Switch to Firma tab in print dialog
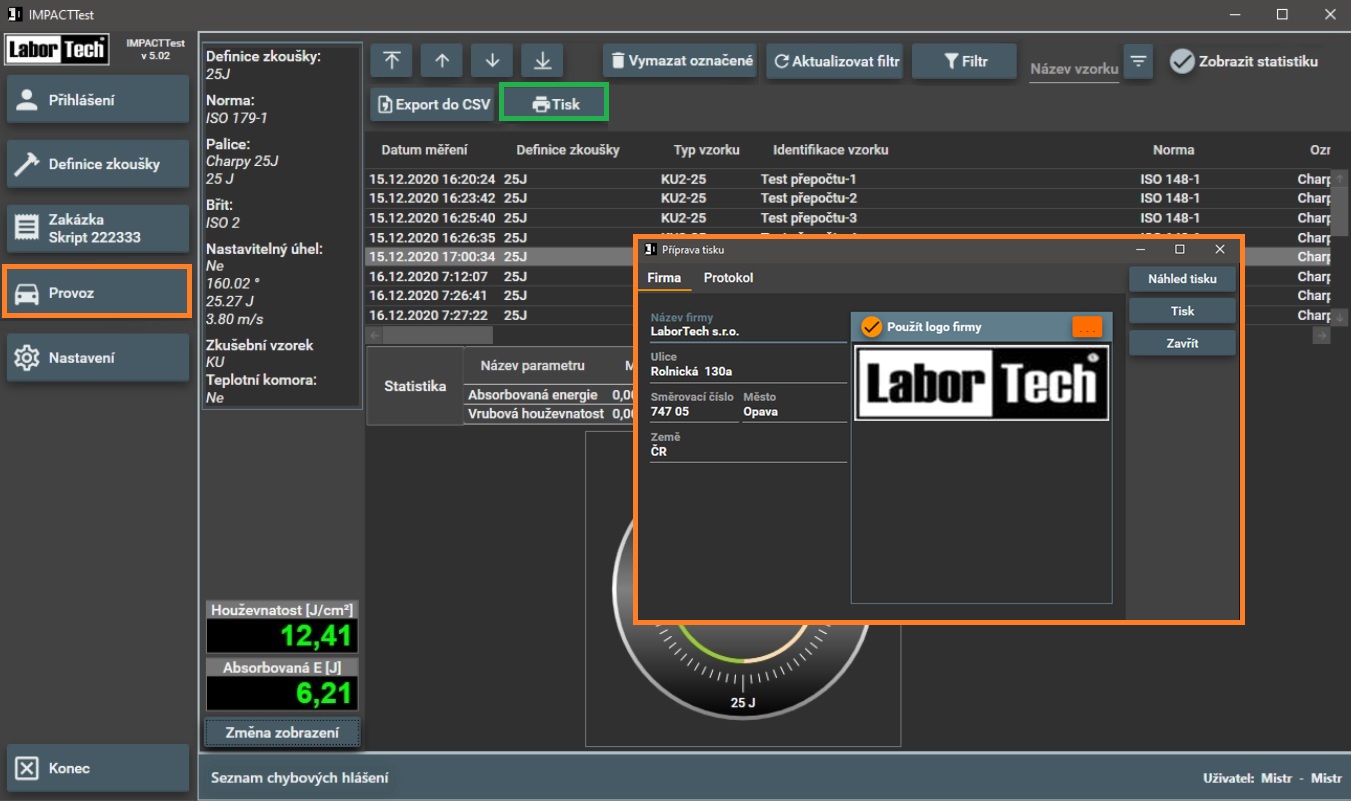1351x801 pixels. point(664,278)
